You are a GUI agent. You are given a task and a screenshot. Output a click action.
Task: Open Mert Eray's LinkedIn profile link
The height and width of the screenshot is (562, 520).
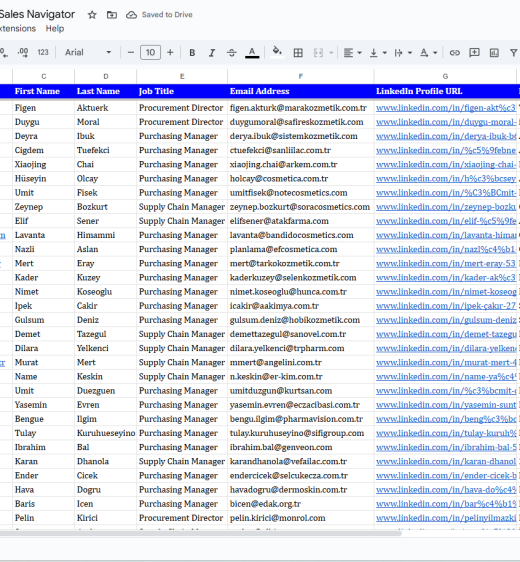(445, 263)
